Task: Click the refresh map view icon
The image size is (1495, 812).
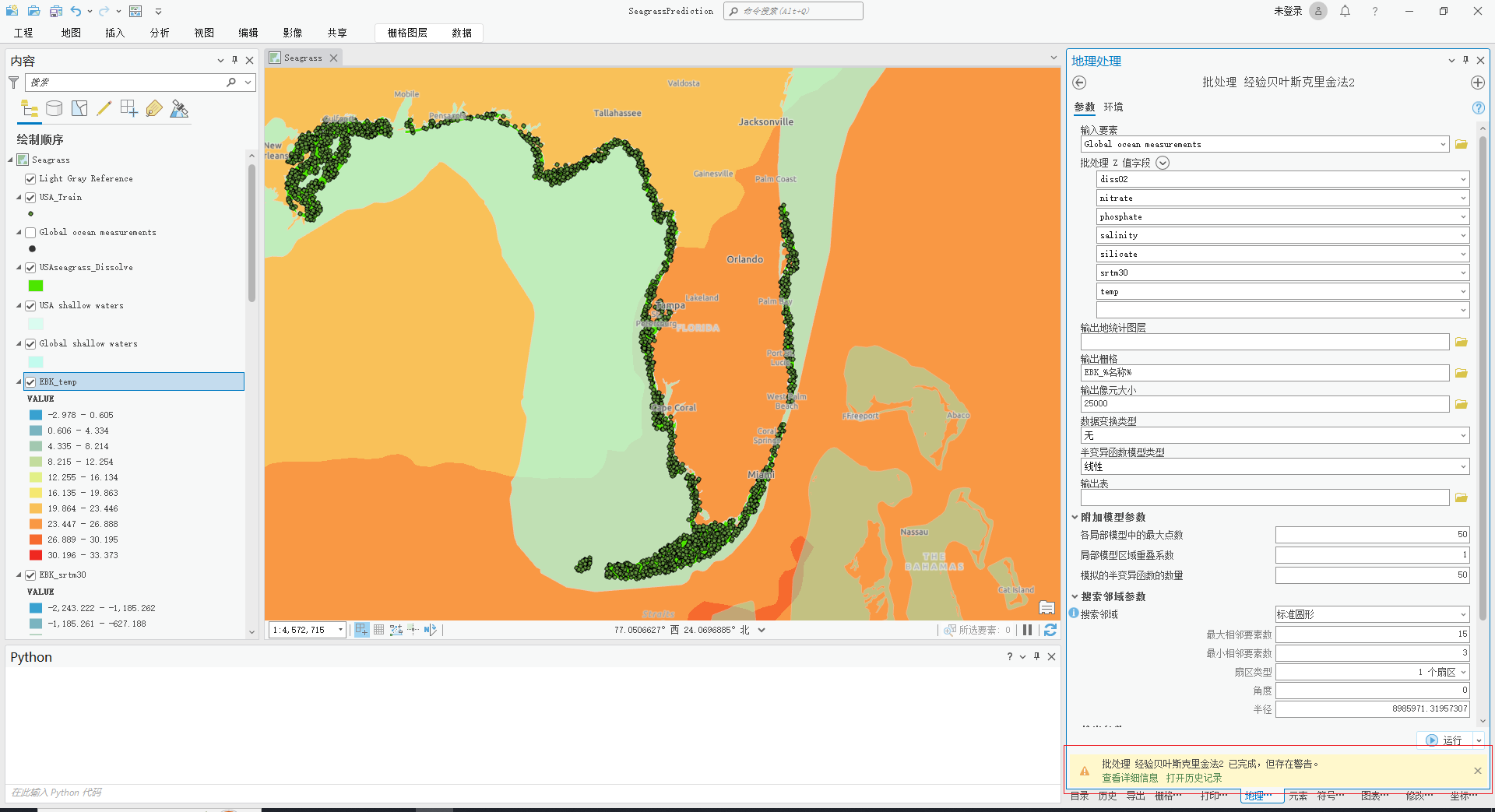Action: tap(1050, 631)
